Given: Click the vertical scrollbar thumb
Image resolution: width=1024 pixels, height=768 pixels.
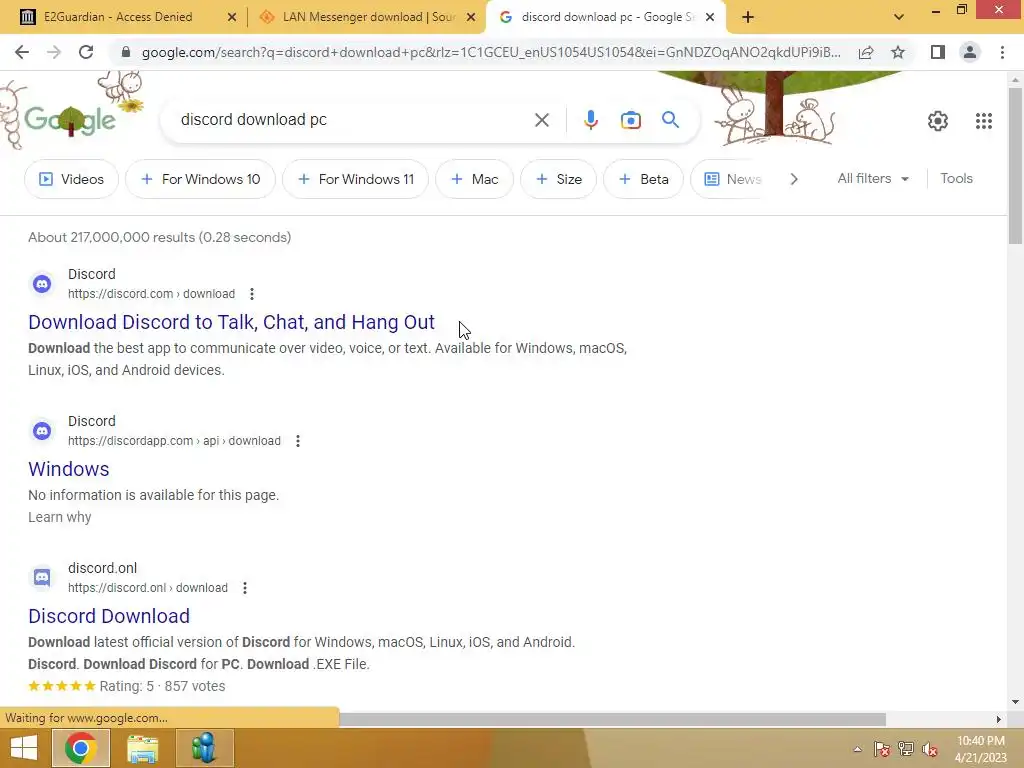Looking at the screenshot, I should click(x=1015, y=166).
